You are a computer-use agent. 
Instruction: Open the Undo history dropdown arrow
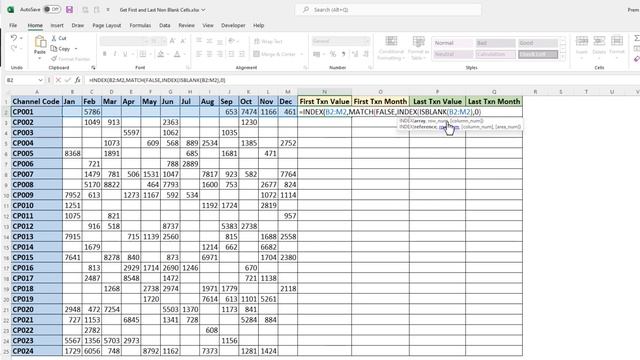pos(21,38)
